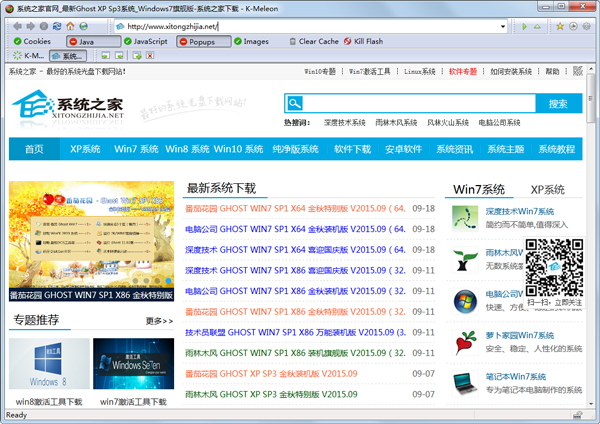Open XP系统 in navigation bar
Screen dimensions: 600x424
click(x=85, y=149)
